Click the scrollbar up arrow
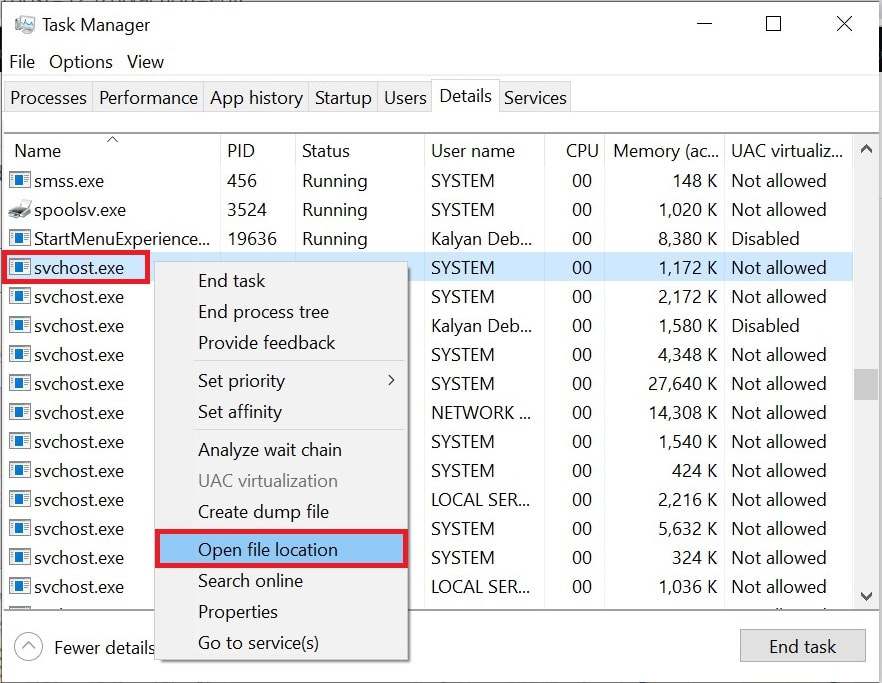Viewport: 882px width, 683px height. point(866,149)
